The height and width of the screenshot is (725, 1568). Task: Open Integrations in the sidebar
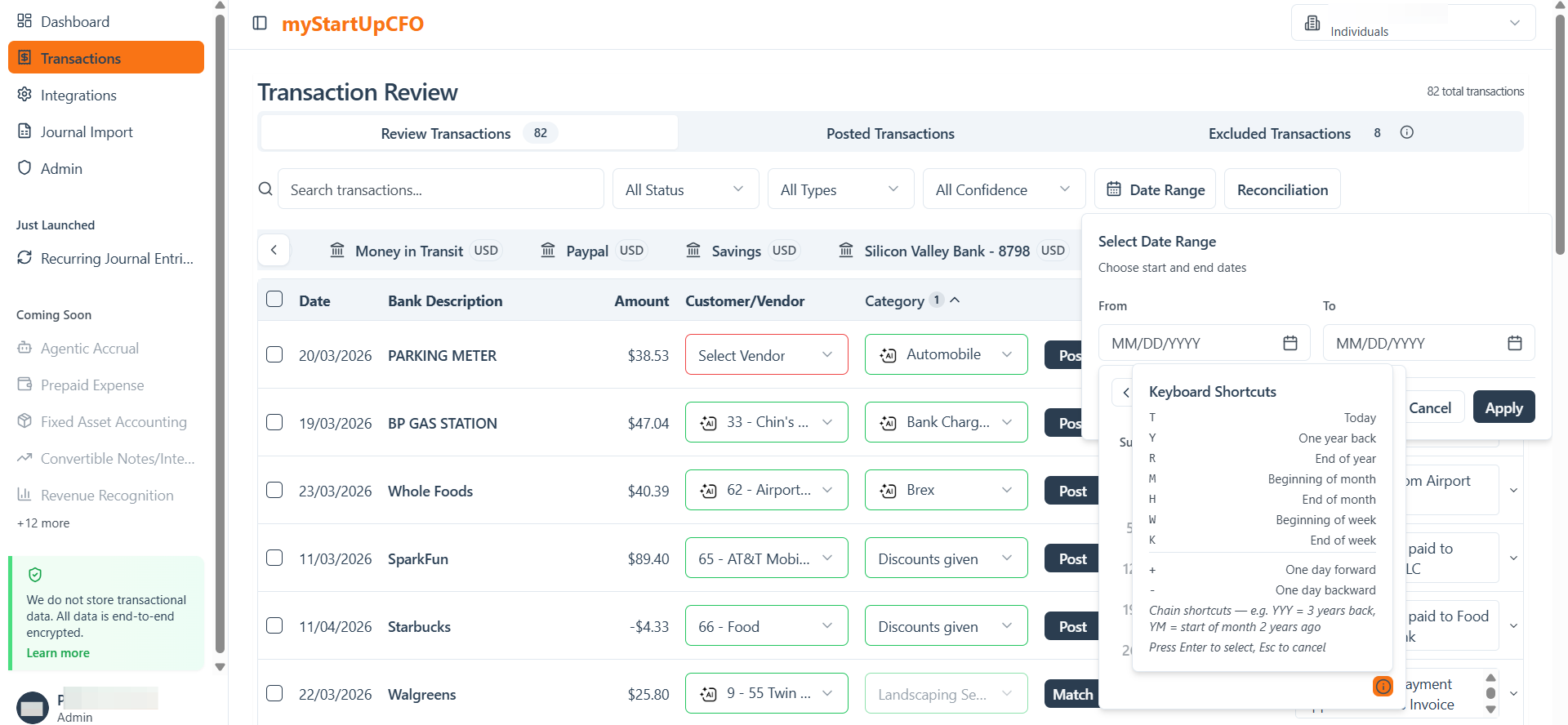pyautogui.click(x=105, y=95)
